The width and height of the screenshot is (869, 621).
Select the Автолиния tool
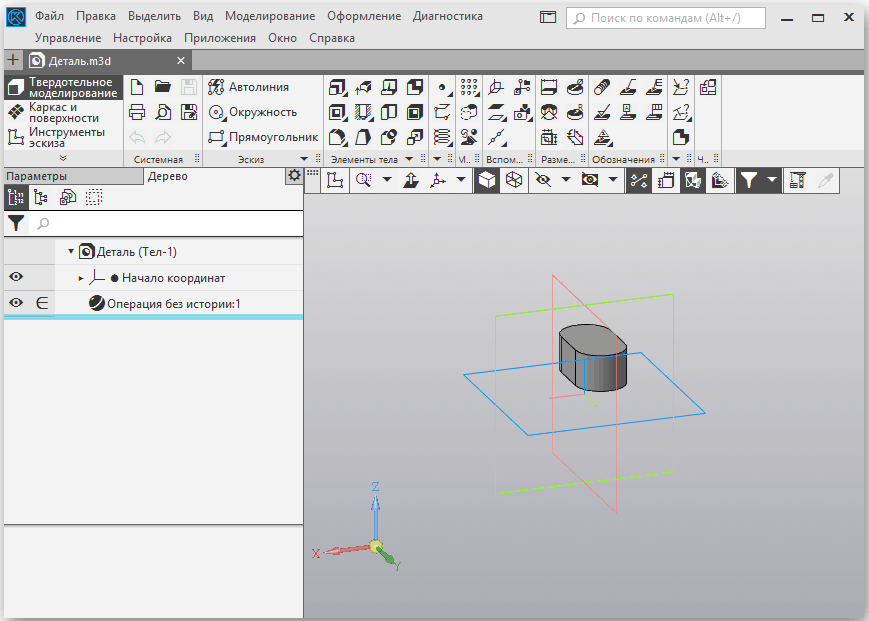pyautogui.click(x=248, y=87)
